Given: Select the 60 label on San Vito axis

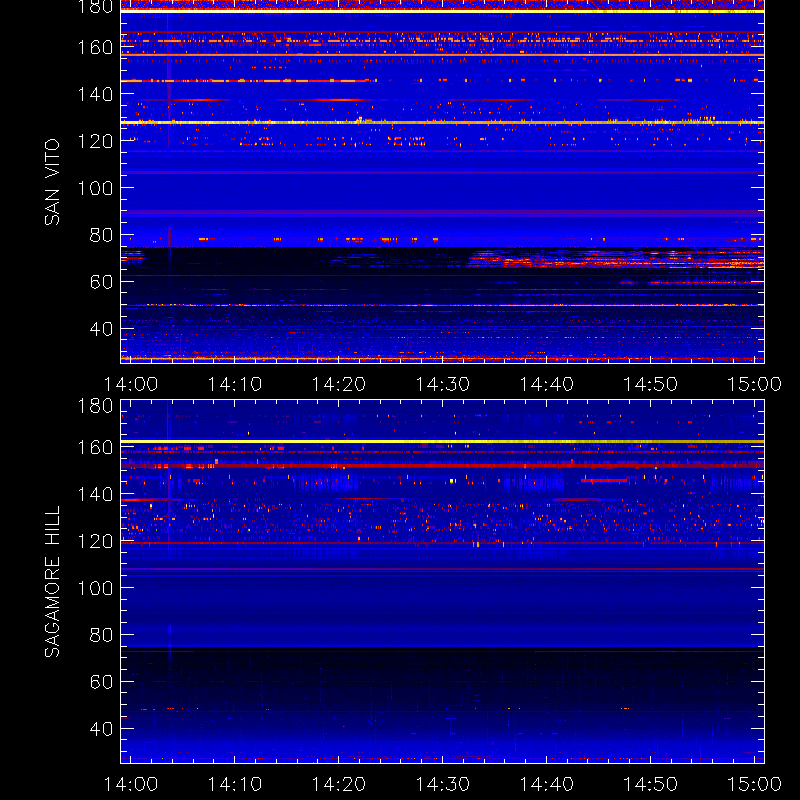Looking at the screenshot, I should click(x=101, y=282).
